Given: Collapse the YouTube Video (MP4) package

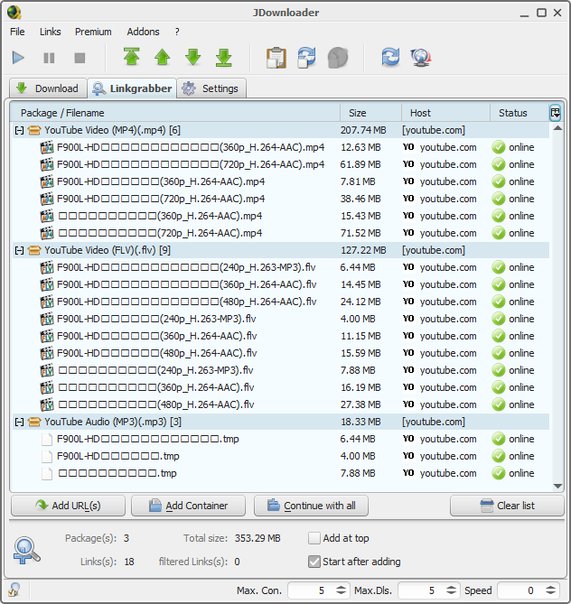Looking at the screenshot, I should tap(19, 130).
